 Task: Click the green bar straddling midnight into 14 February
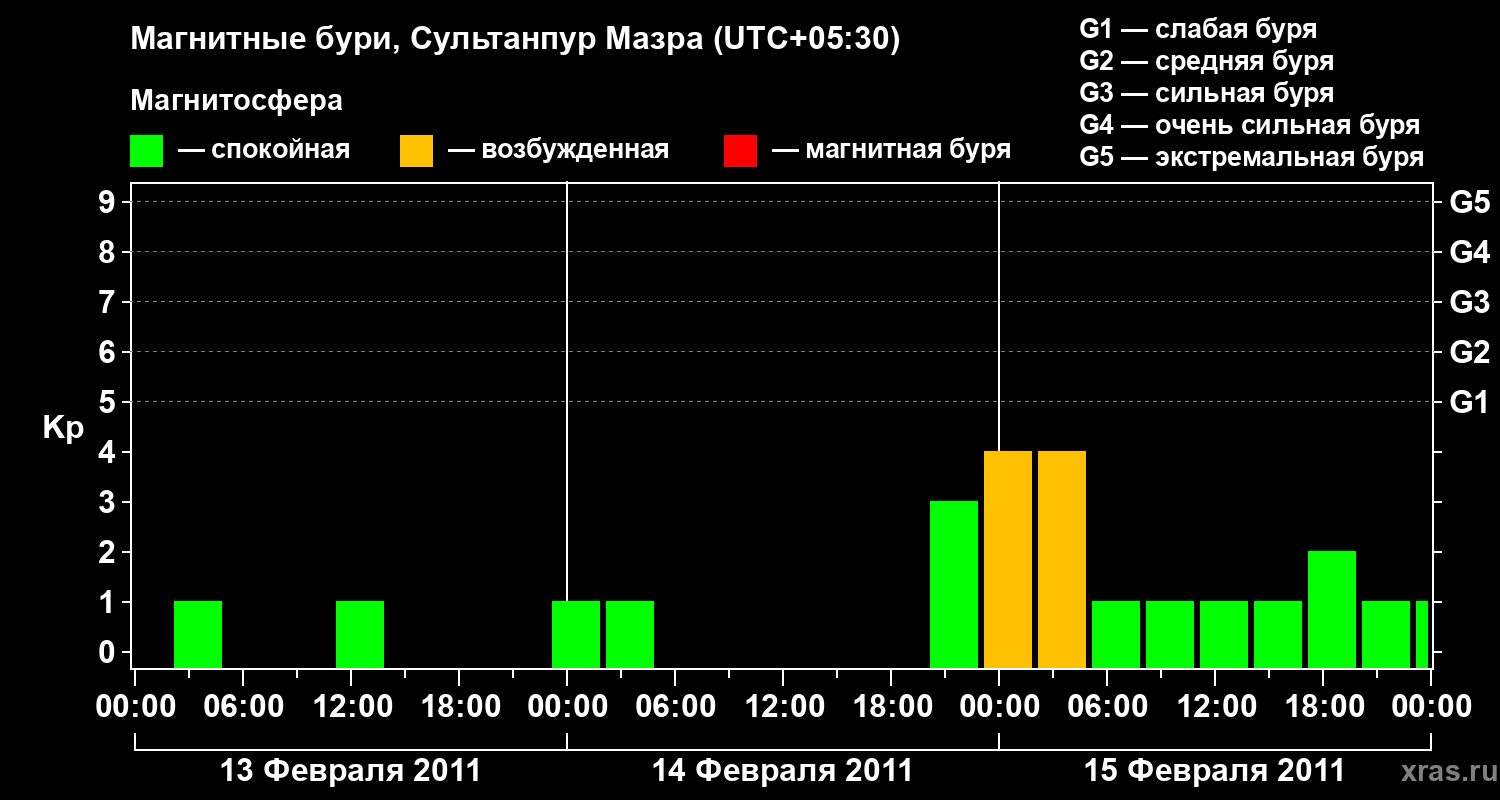click(576, 634)
